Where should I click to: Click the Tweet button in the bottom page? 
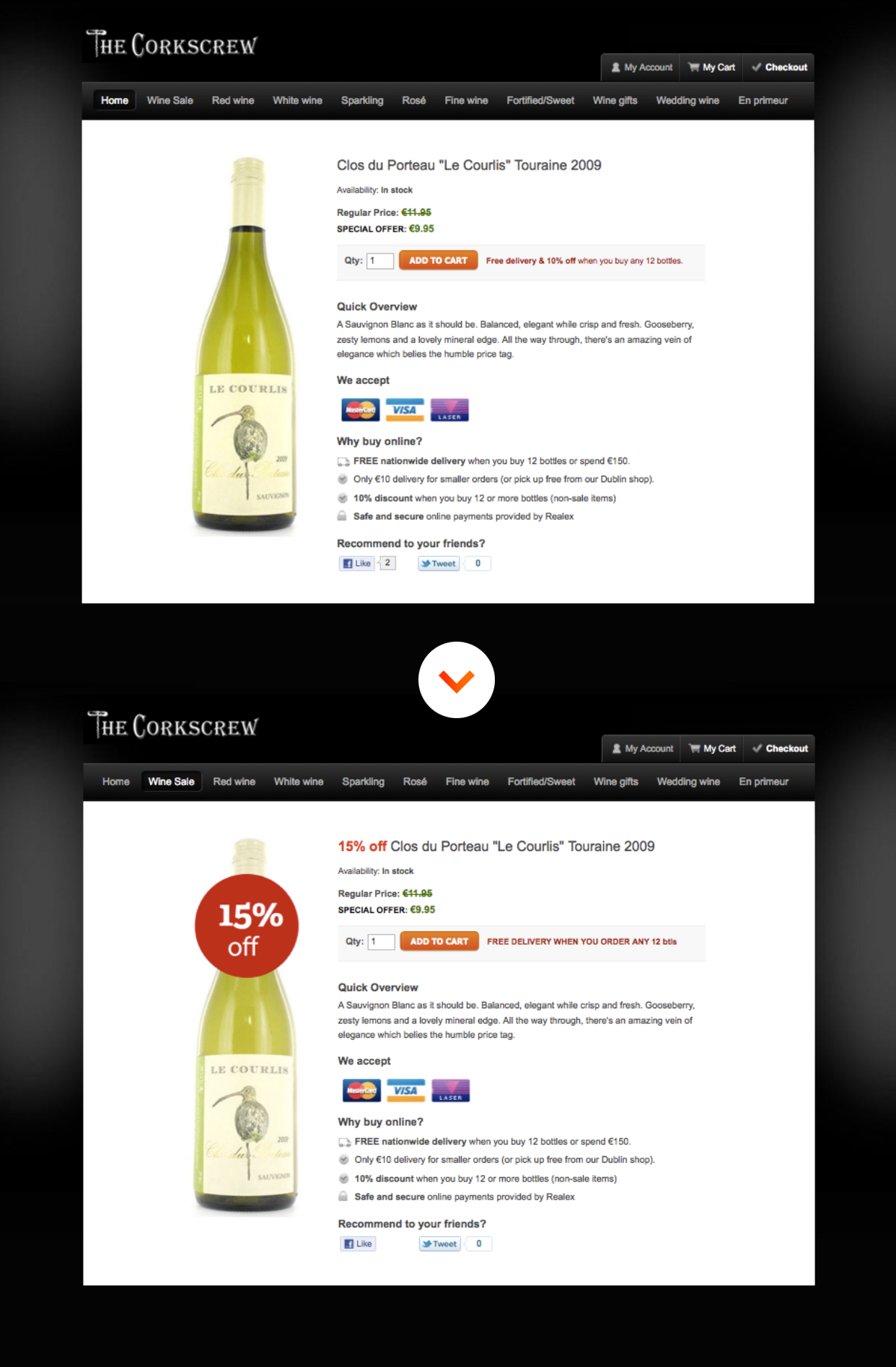440,1244
